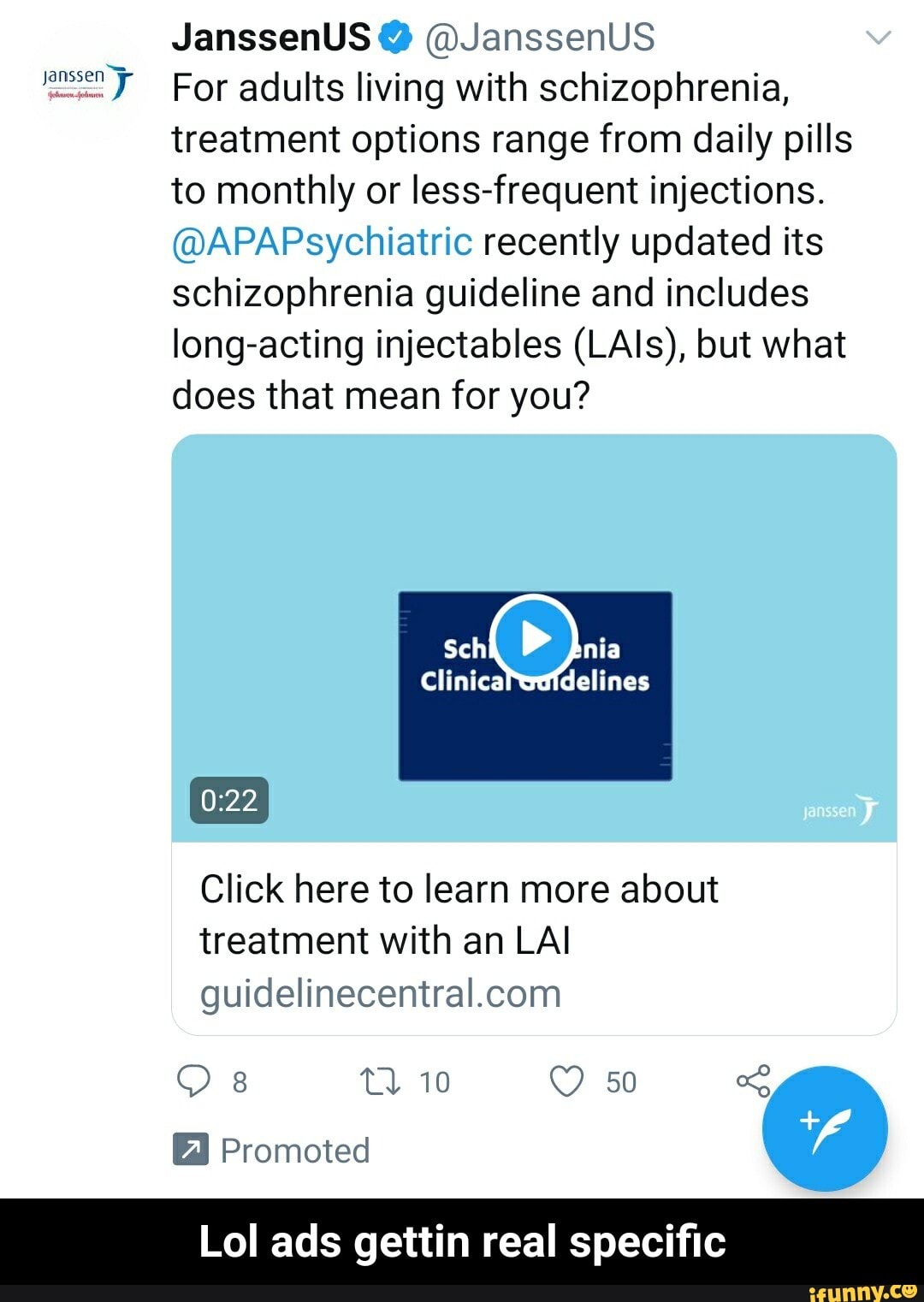Click the JanssenUS display name
The height and width of the screenshot is (1302, 924).
[x=271, y=38]
